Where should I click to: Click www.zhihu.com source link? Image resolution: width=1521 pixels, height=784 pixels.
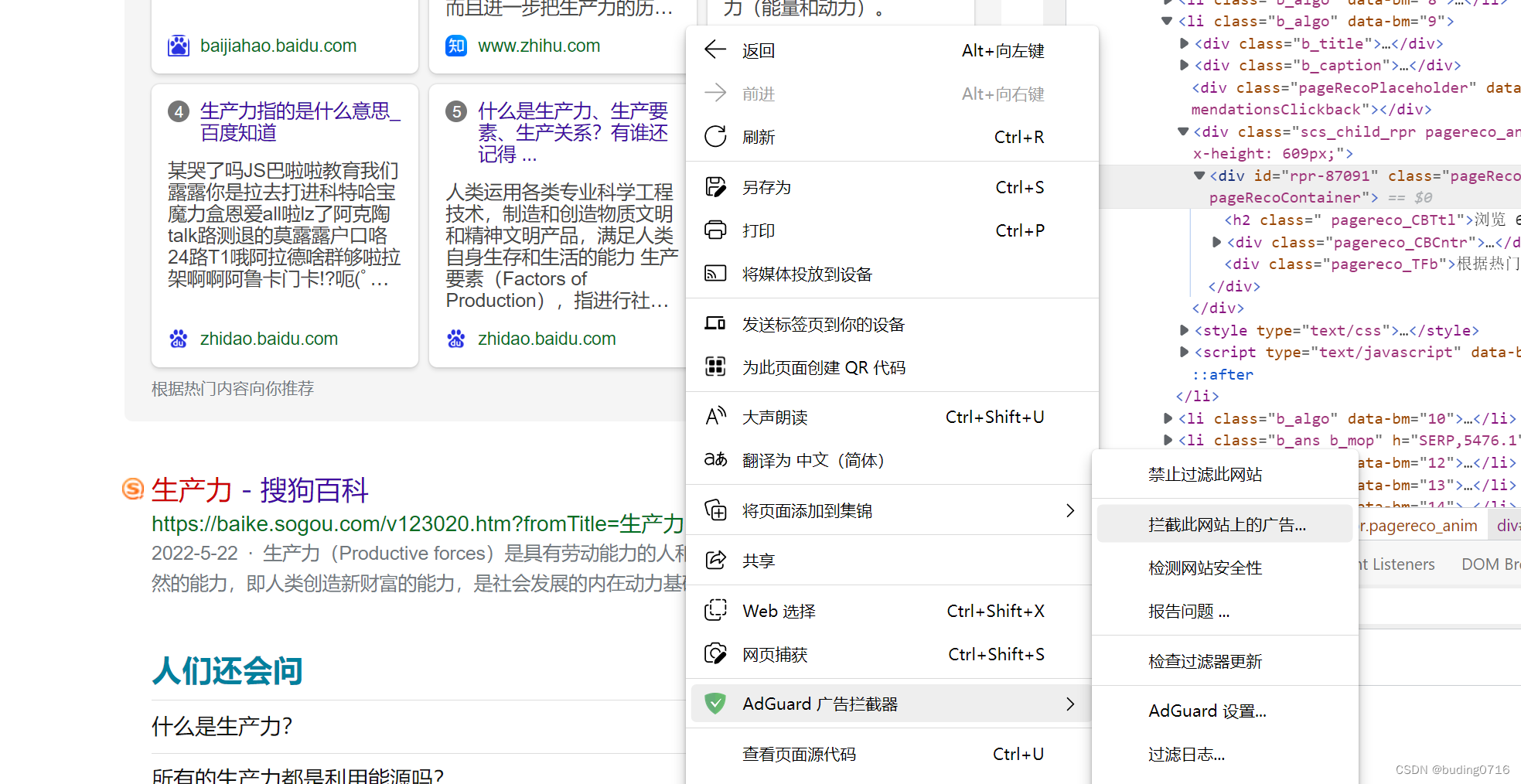pos(539,46)
